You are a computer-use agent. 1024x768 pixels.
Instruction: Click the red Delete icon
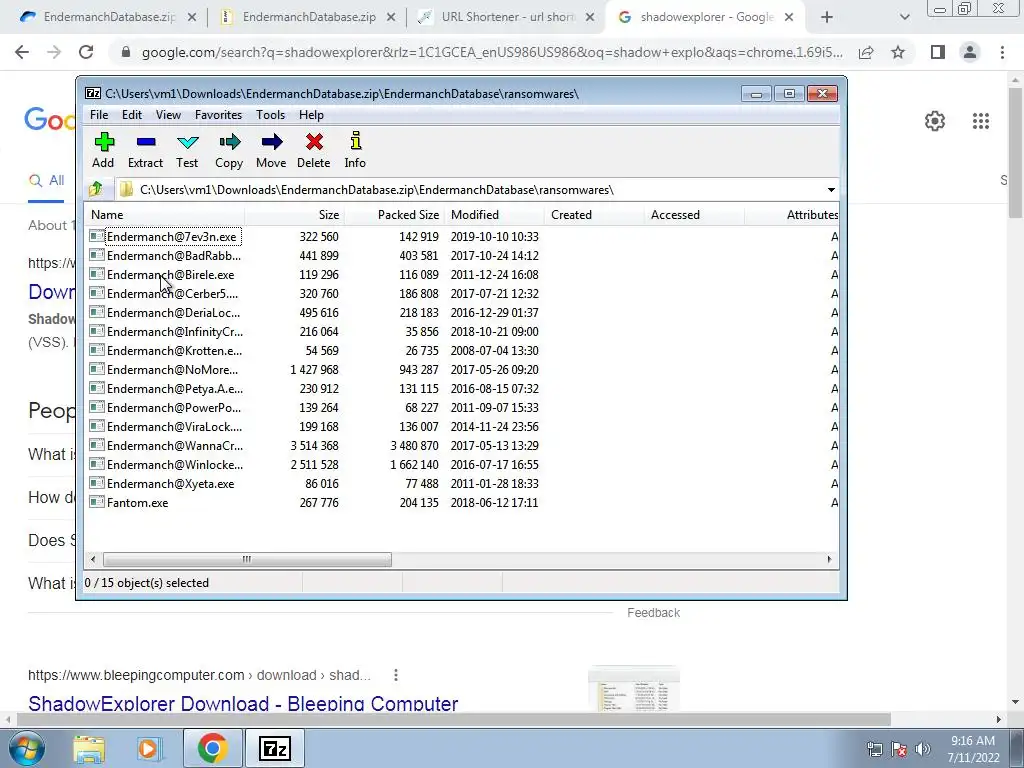coord(313,150)
